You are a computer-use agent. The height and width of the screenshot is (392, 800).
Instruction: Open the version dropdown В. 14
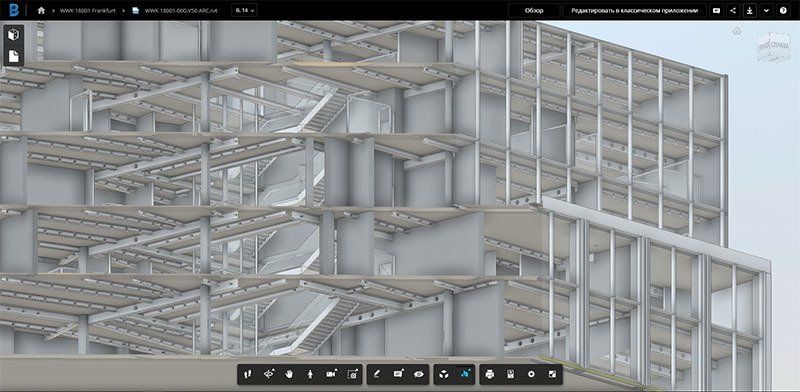[x=244, y=10]
